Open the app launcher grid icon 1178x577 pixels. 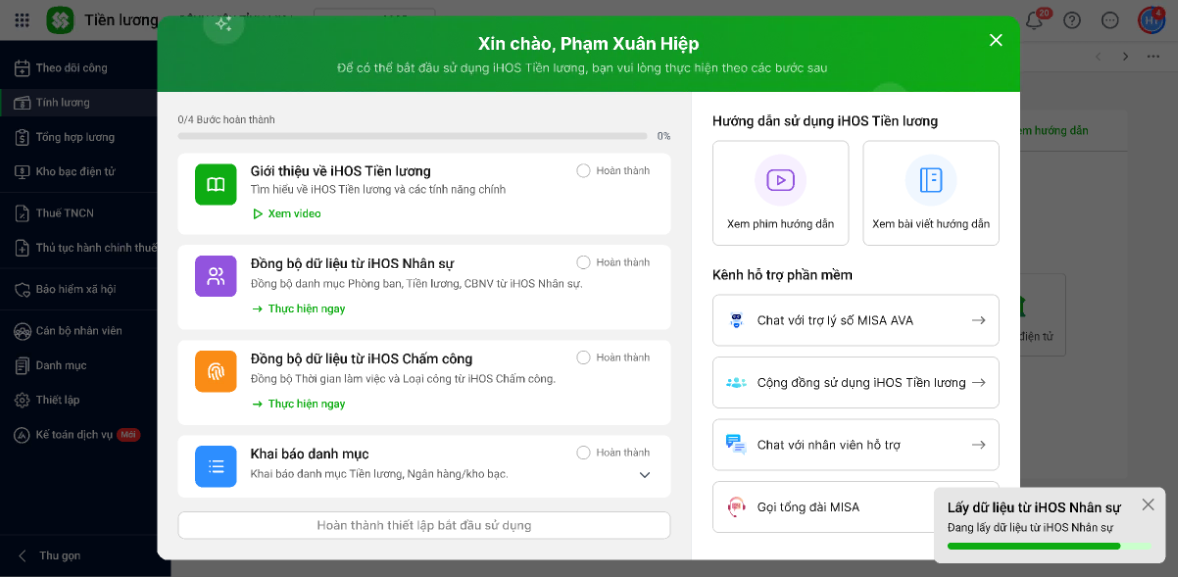pyautogui.click(x=22, y=20)
